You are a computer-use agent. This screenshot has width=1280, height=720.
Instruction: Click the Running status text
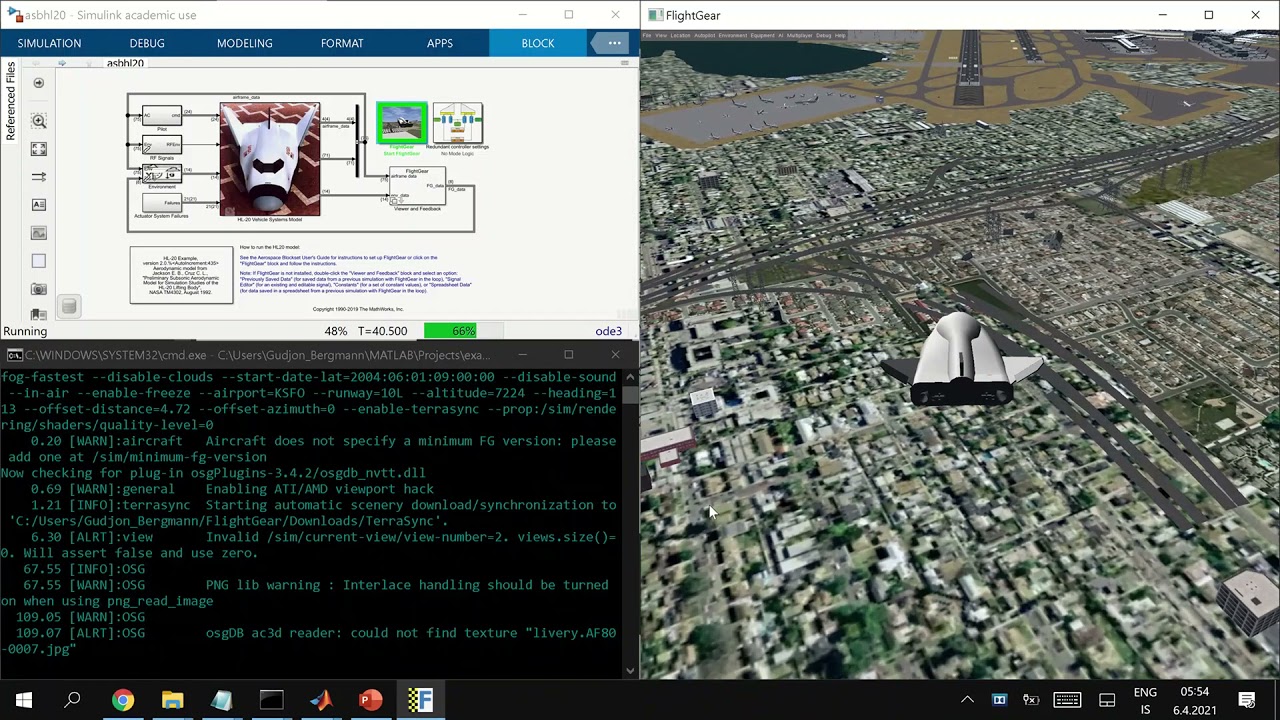pyautogui.click(x=25, y=331)
